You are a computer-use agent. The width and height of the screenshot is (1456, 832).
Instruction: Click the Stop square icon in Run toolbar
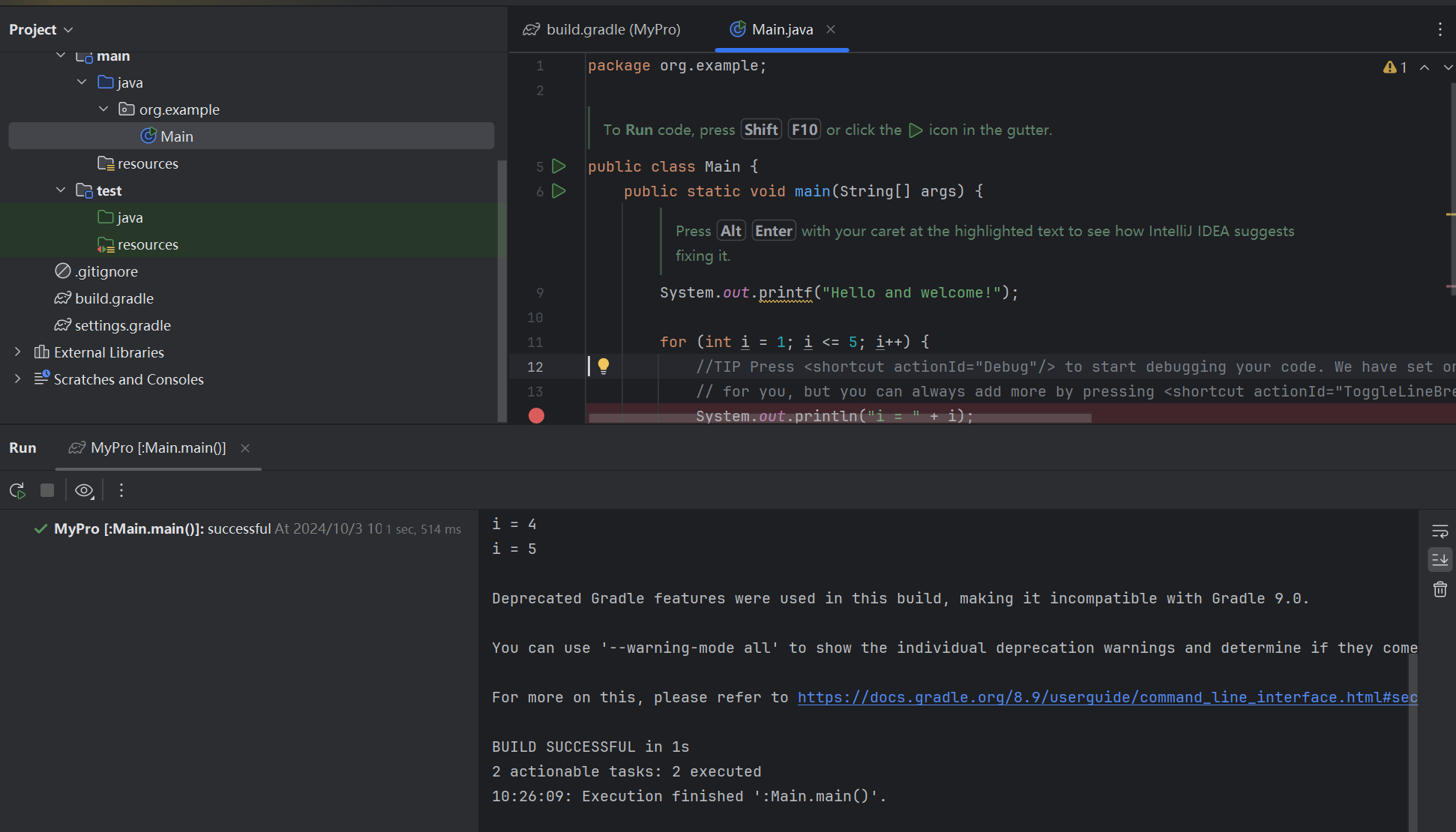coord(47,490)
